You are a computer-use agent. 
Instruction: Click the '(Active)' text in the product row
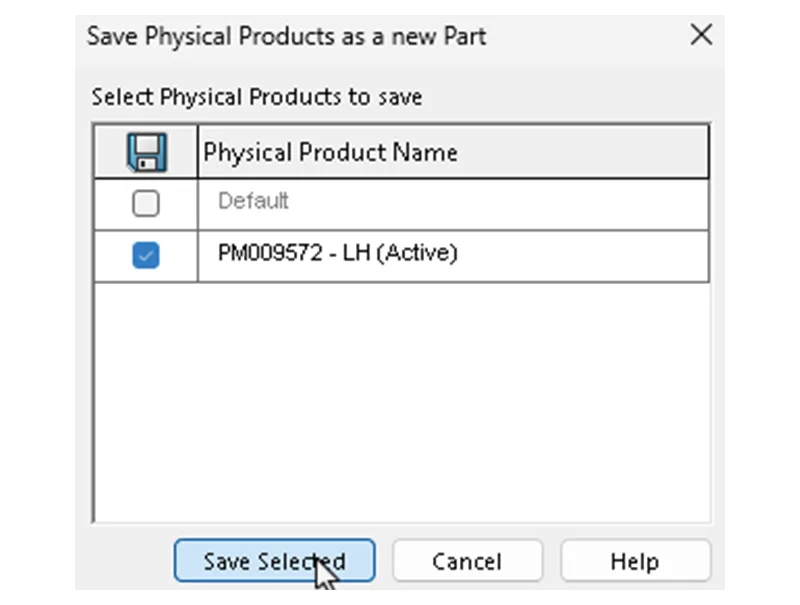(x=418, y=253)
